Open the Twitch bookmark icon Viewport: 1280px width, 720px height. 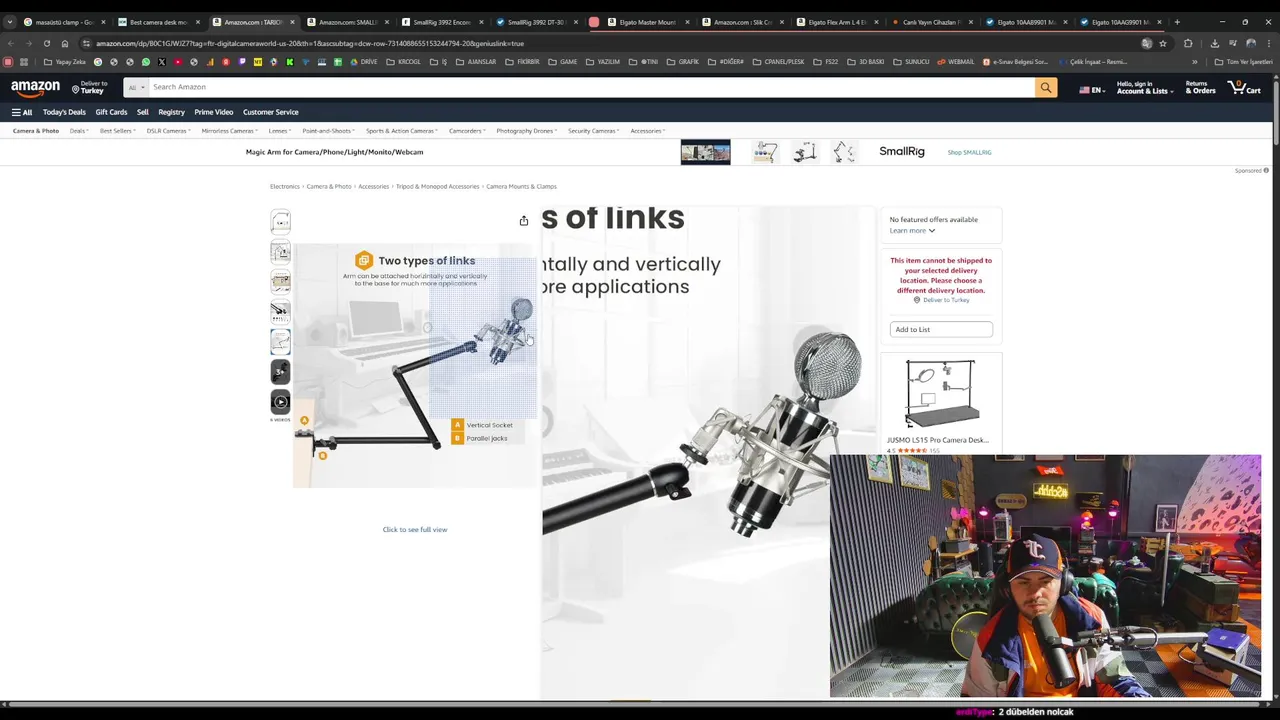coord(242,62)
